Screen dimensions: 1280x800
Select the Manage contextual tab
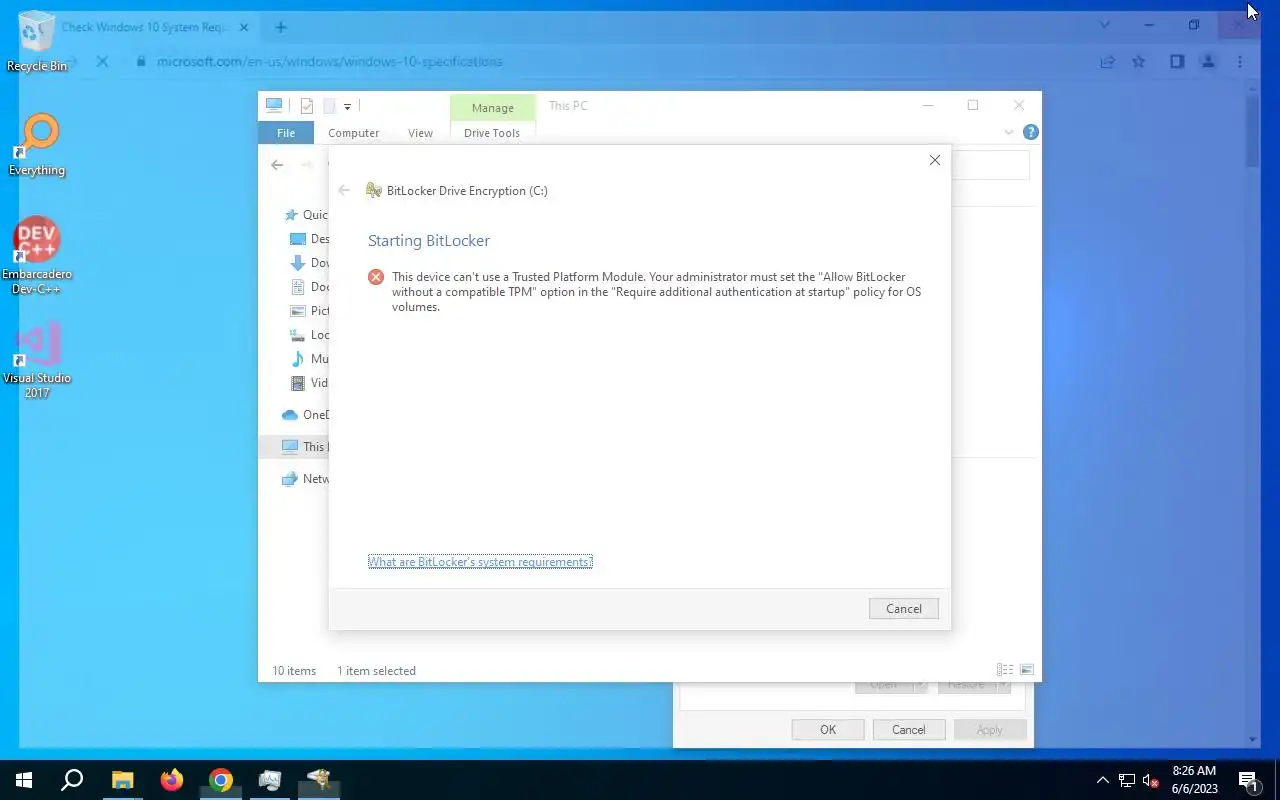pyautogui.click(x=492, y=107)
